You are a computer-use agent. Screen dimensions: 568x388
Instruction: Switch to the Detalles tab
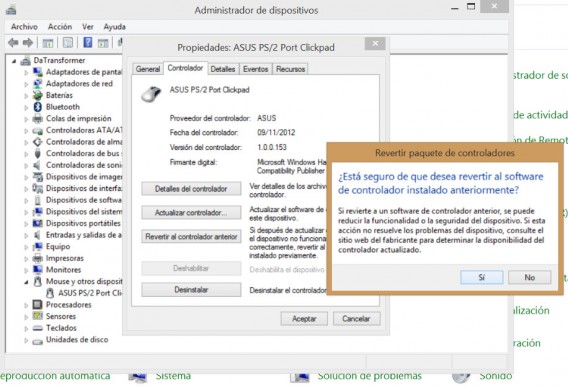coord(223,69)
